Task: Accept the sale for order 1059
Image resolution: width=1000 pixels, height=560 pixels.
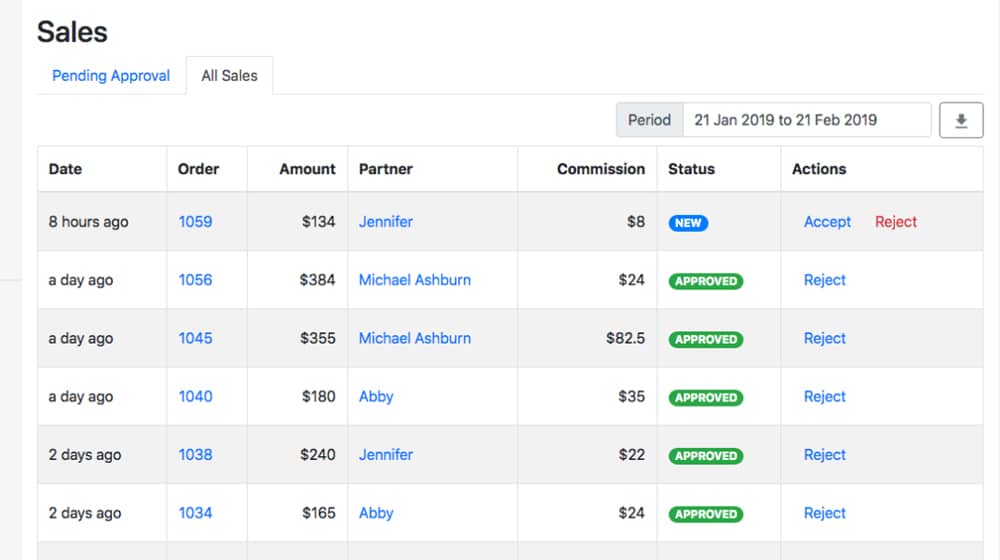Action: pyautogui.click(x=827, y=222)
